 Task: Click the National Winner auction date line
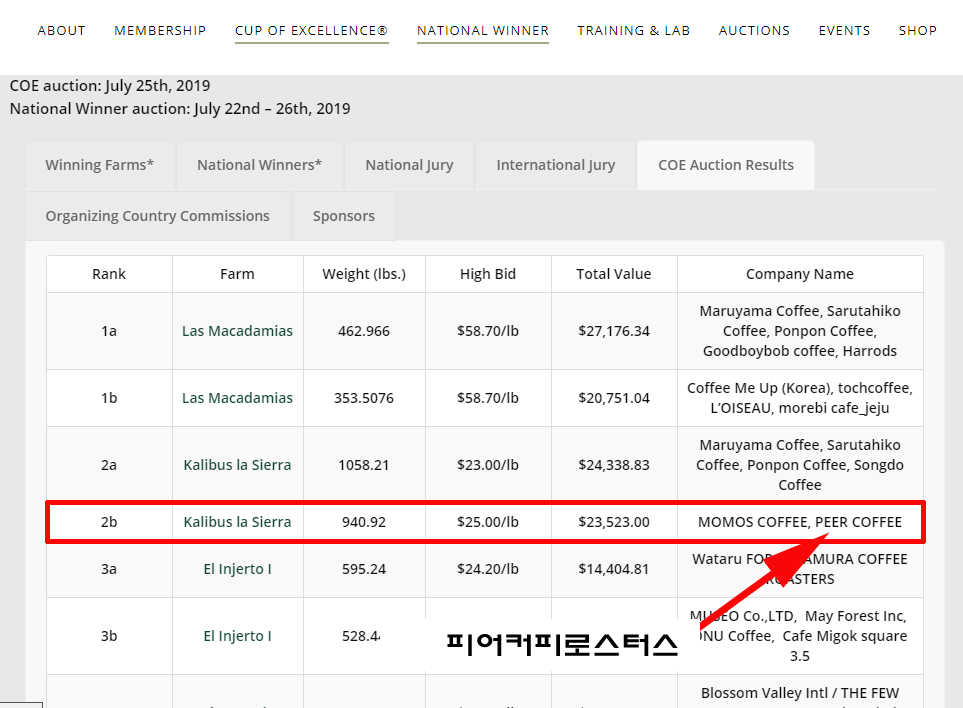click(x=180, y=109)
